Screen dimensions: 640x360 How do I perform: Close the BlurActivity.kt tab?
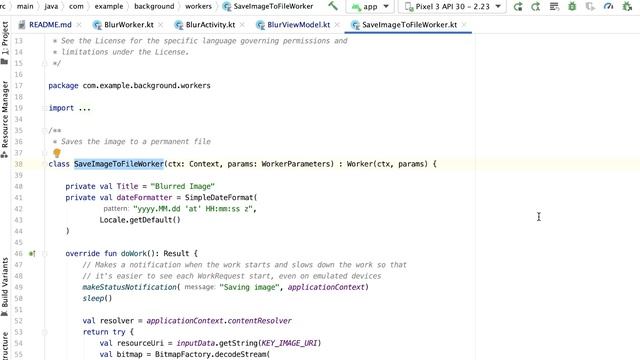[242, 25]
